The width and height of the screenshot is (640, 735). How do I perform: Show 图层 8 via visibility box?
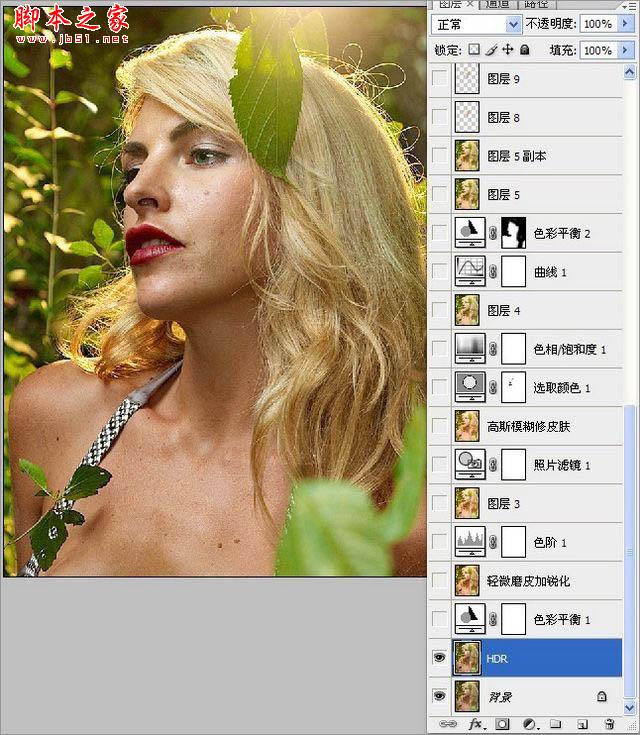pyautogui.click(x=439, y=117)
